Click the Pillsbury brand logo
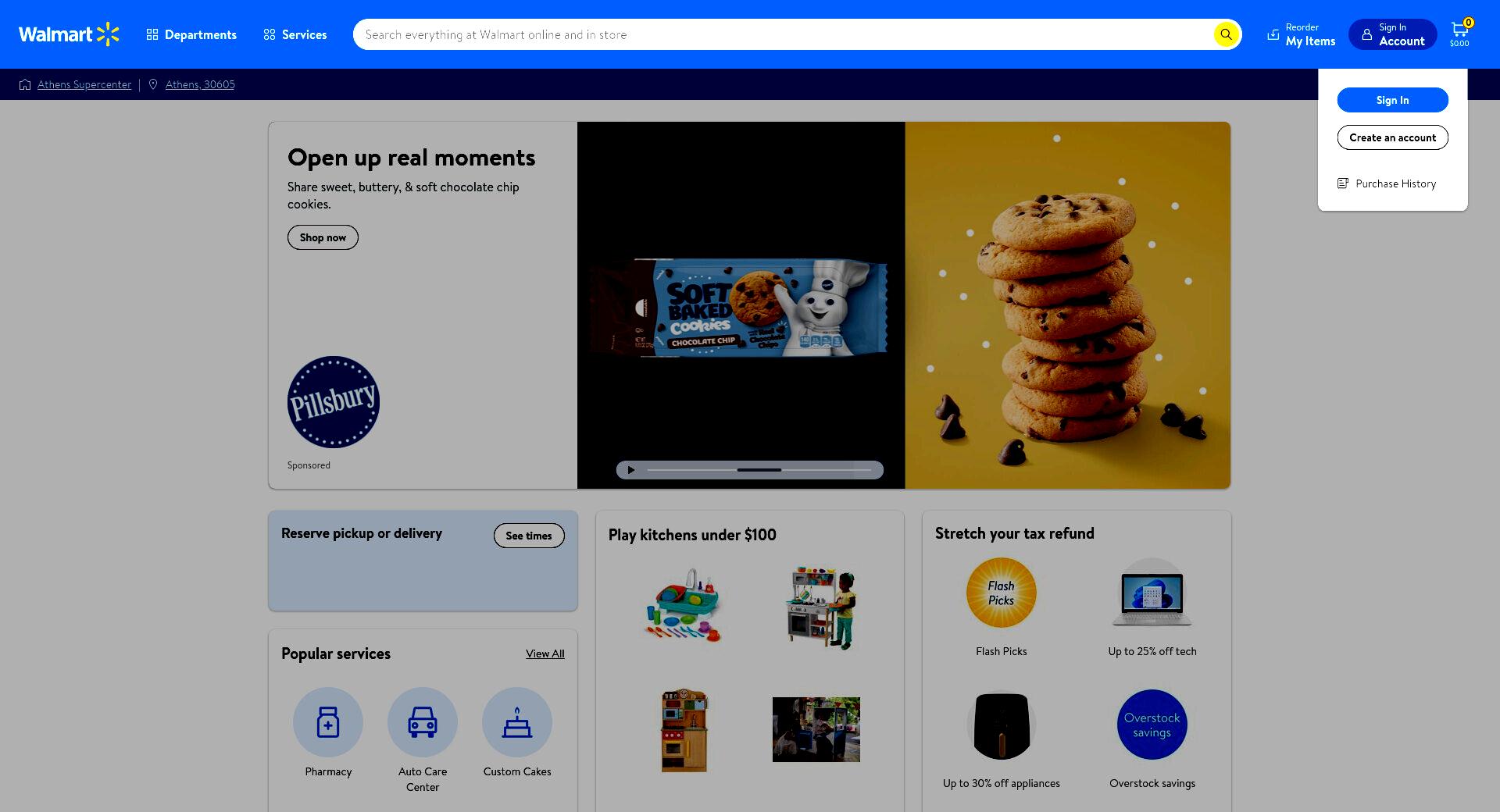1500x812 pixels. click(x=334, y=402)
